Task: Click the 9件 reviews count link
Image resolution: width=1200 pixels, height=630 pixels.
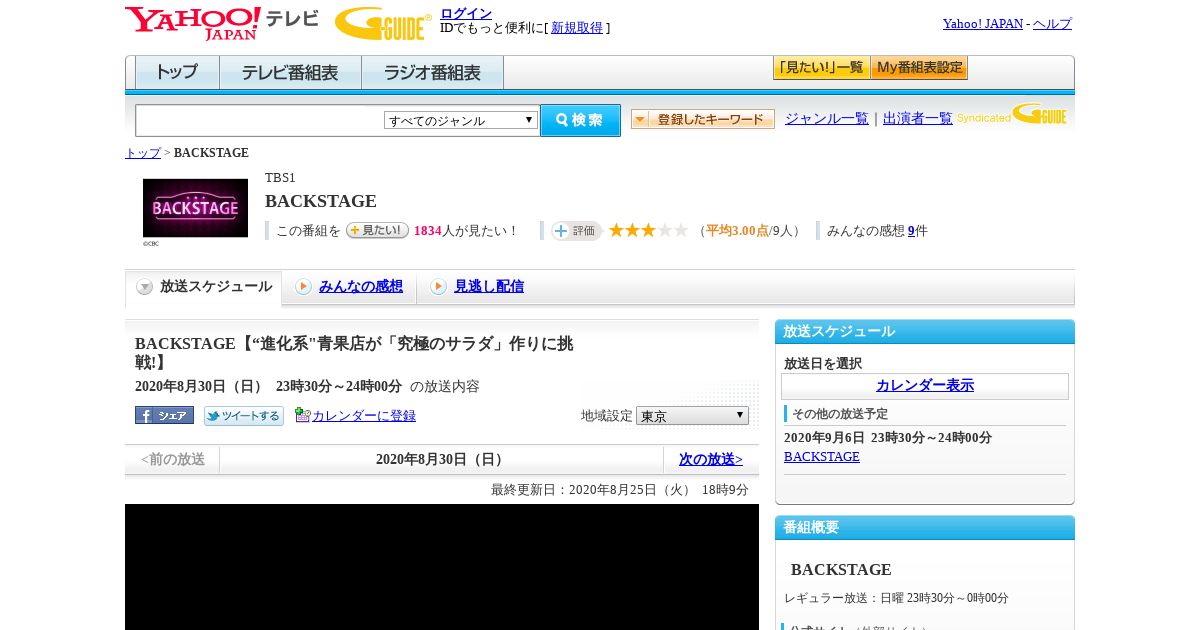Action: tap(911, 230)
